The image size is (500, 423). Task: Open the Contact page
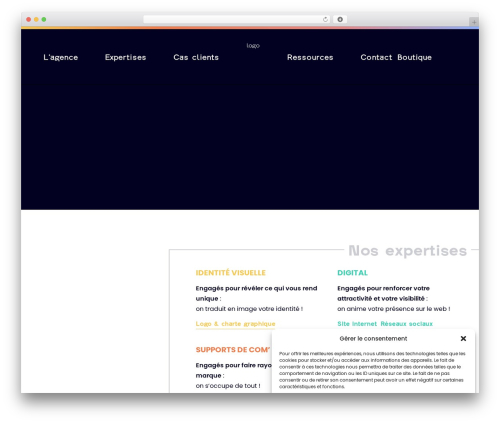(376, 57)
